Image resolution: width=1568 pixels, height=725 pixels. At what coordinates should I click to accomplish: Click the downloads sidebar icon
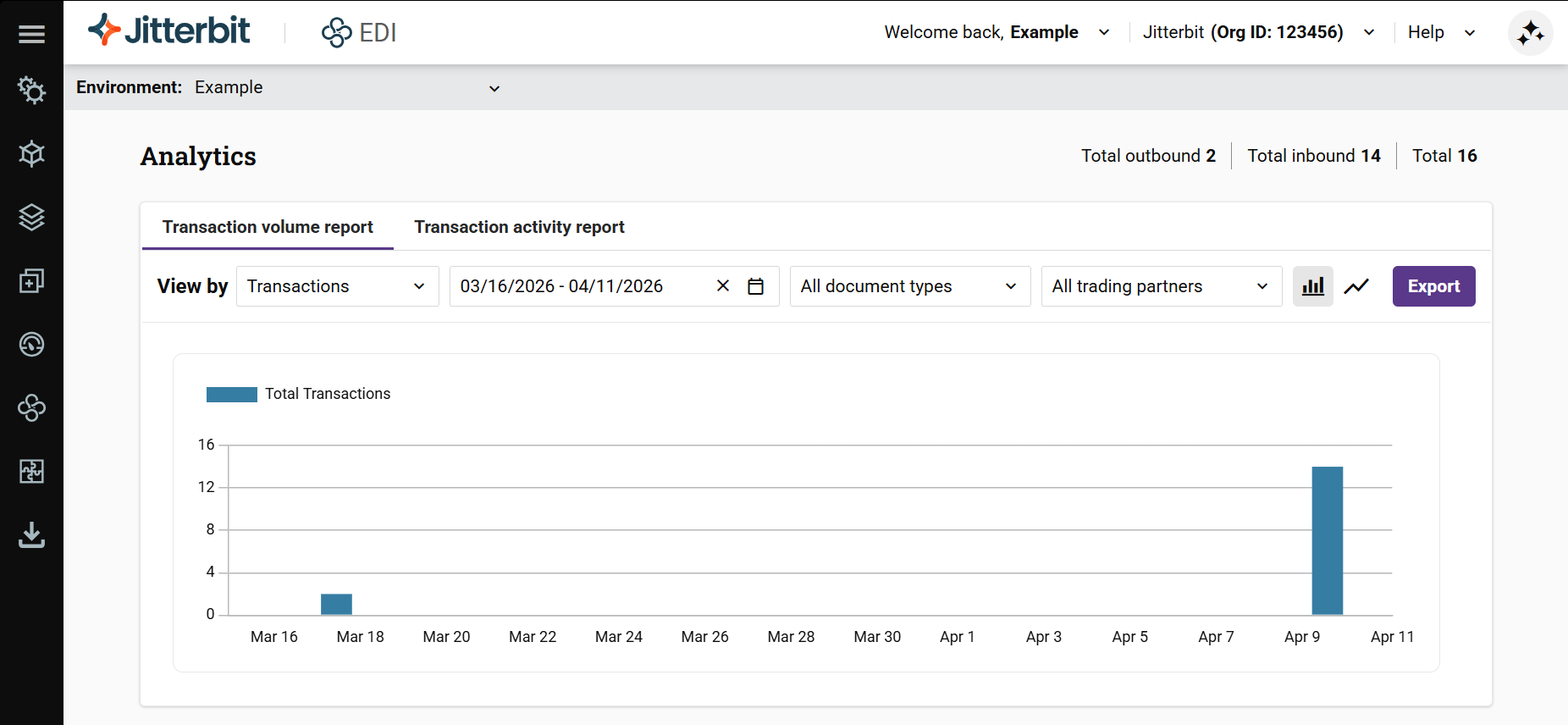click(31, 535)
